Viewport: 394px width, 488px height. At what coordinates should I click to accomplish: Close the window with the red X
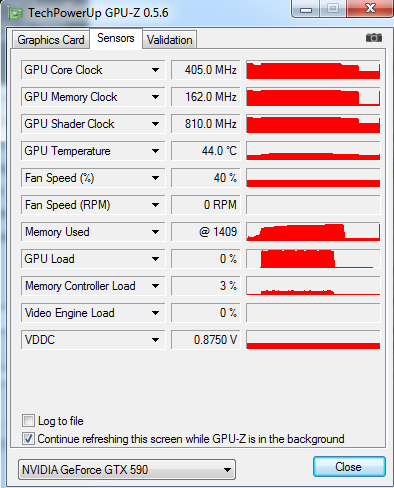click(x=370, y=8)
